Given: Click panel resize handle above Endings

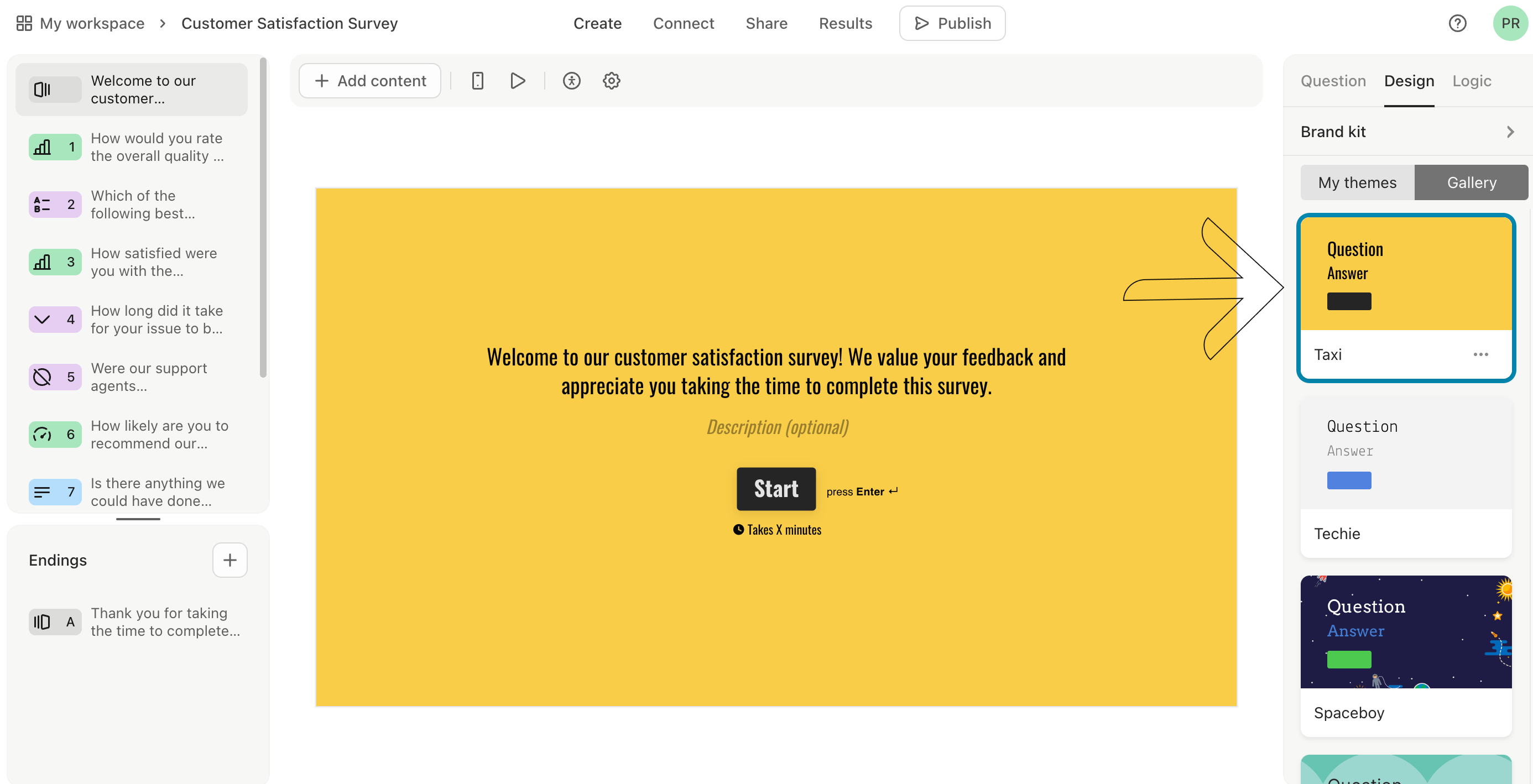Looking at the screenshot, I should pos(138,519).
